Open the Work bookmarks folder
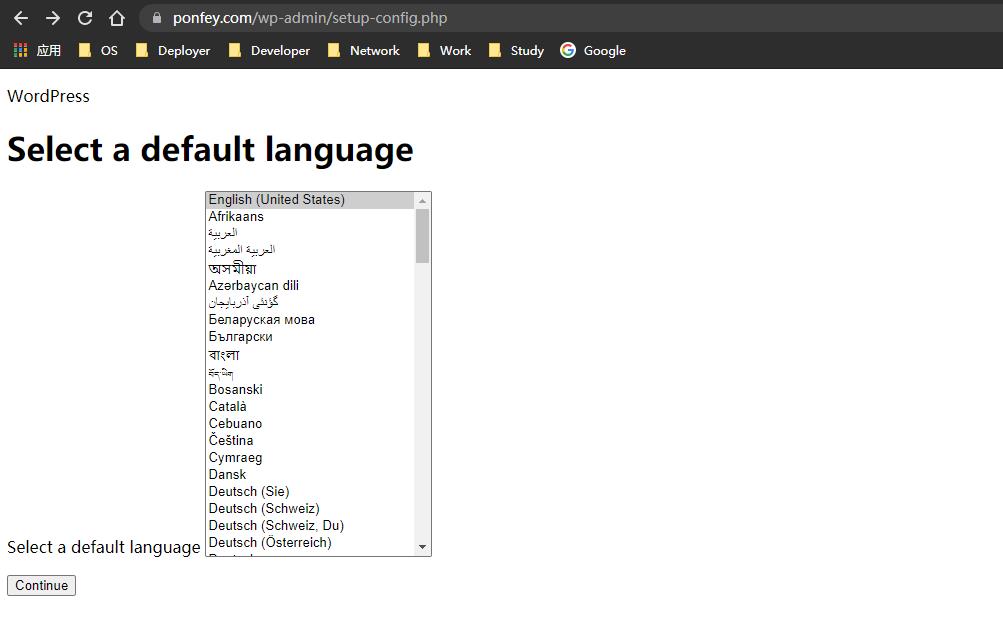The height and width of the screenshot is (620, 1003). [x=444, y=51]
